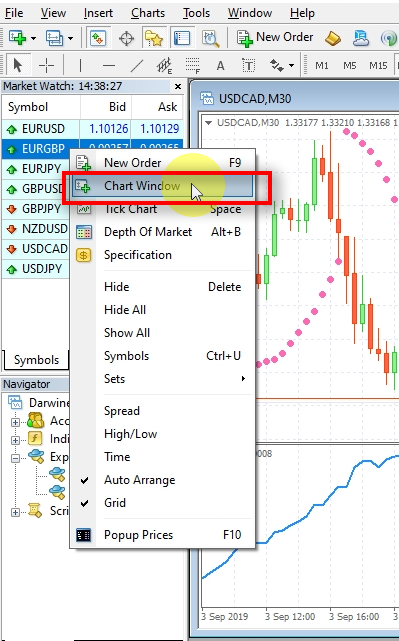
Task: Expand the Scripts node in Navigator
Action: [15, 512]
